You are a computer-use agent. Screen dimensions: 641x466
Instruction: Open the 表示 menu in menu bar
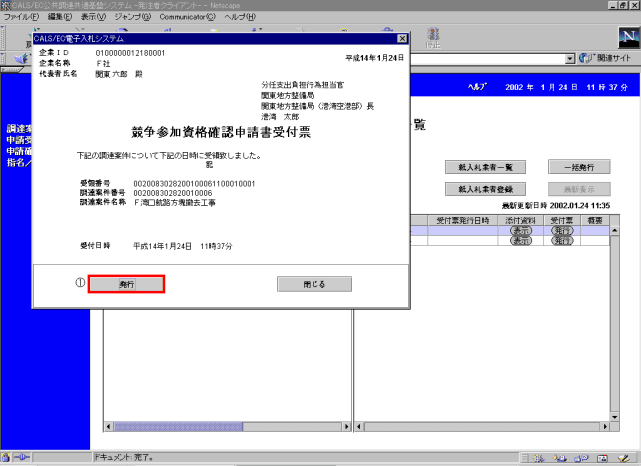click(93, 17)
